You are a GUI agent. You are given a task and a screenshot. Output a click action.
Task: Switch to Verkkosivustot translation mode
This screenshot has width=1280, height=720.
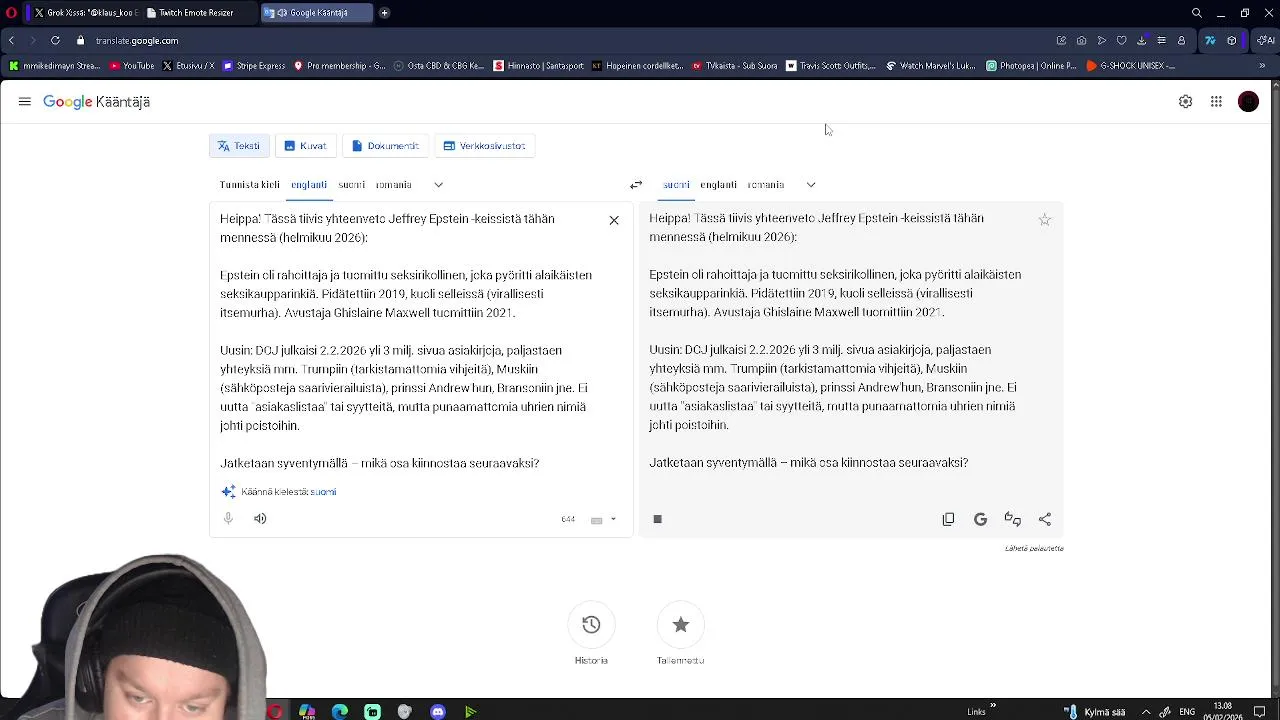[x=484, y=146]
